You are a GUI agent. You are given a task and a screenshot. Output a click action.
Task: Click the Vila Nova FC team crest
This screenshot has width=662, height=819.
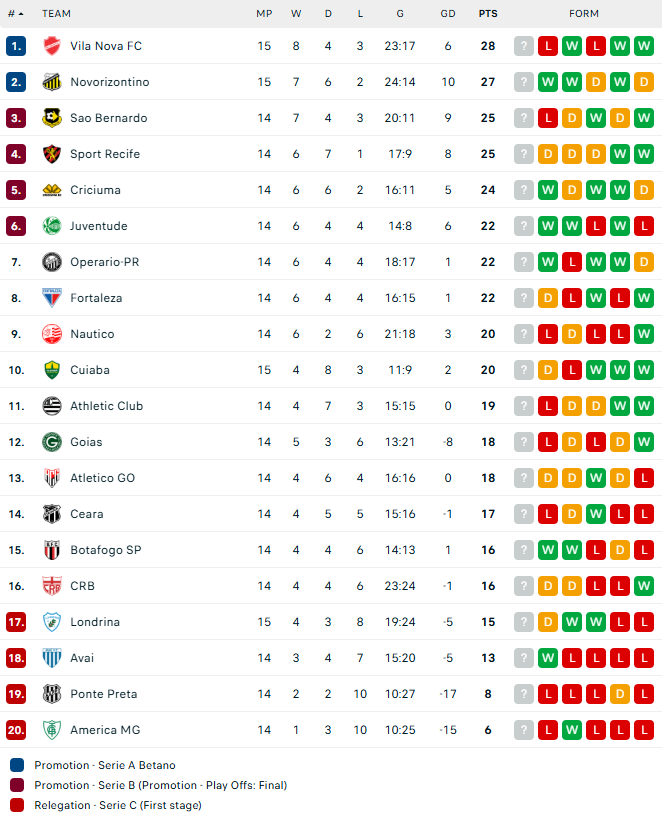click(x=52, y=46)
